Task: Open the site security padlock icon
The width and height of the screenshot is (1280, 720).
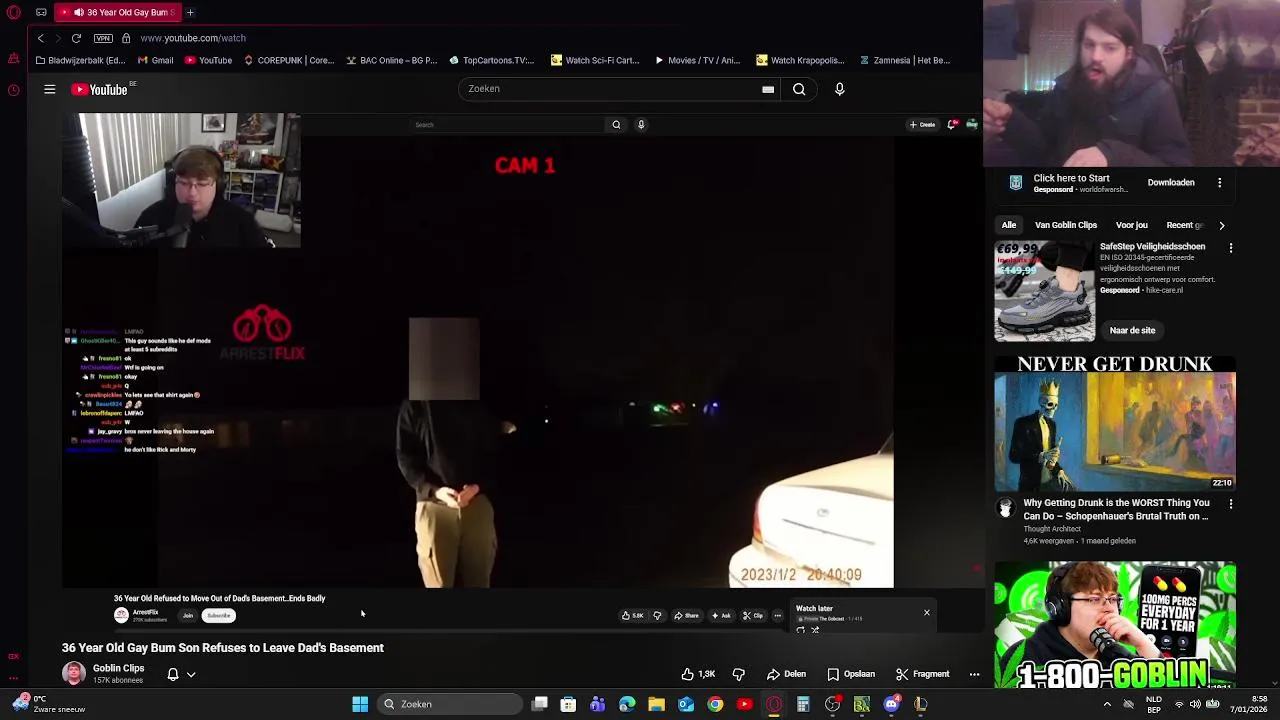Action: tap(126, 38)
